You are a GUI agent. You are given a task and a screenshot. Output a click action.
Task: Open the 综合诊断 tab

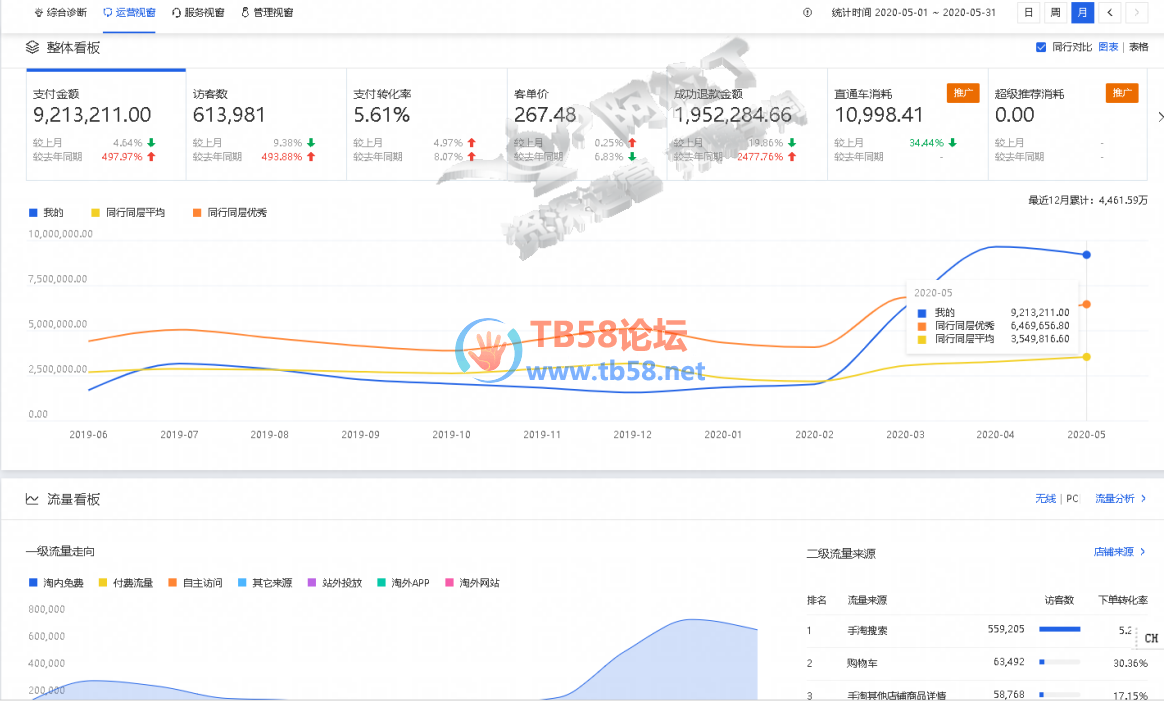[x=60, y=13]
